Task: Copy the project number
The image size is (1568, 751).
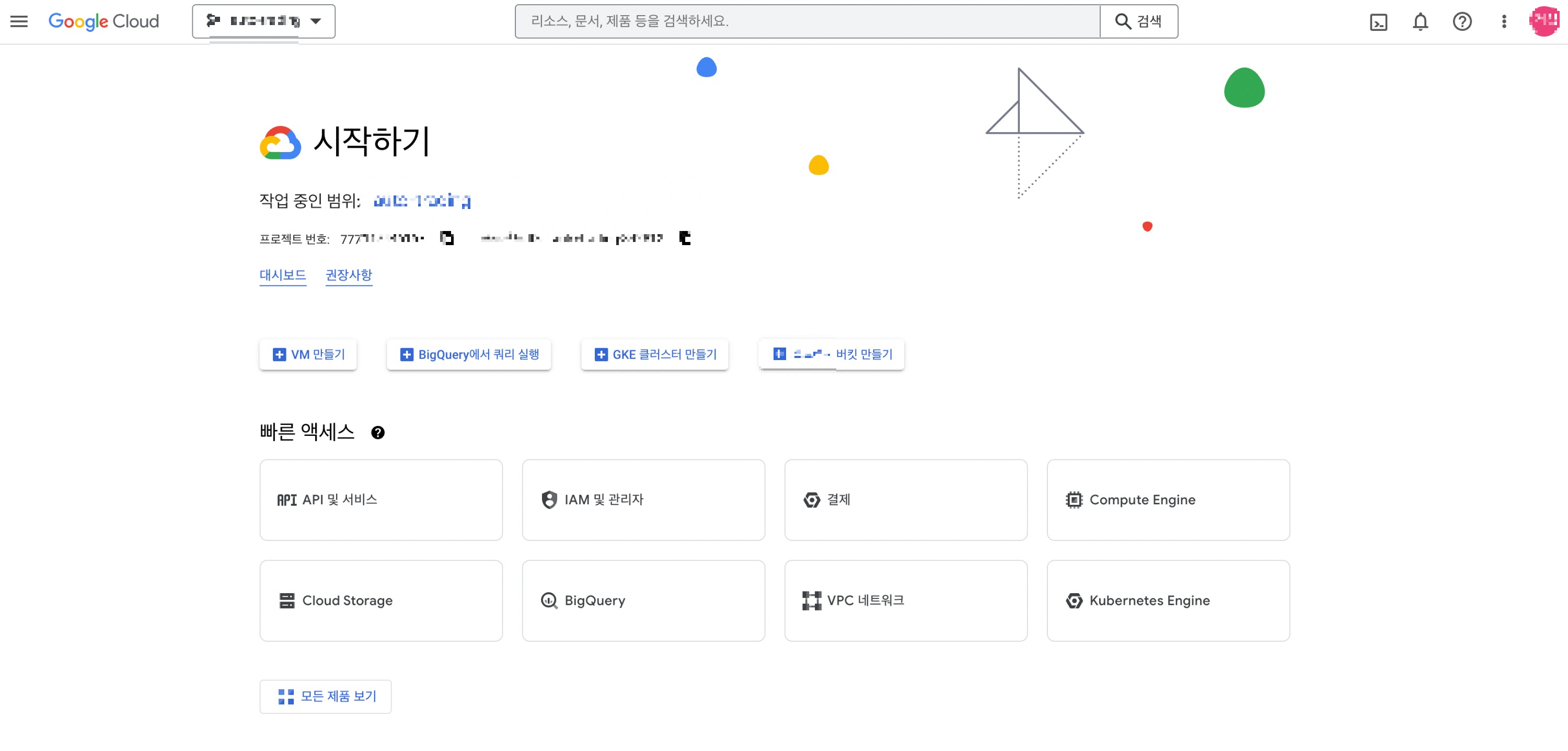Action: (447, 238)
